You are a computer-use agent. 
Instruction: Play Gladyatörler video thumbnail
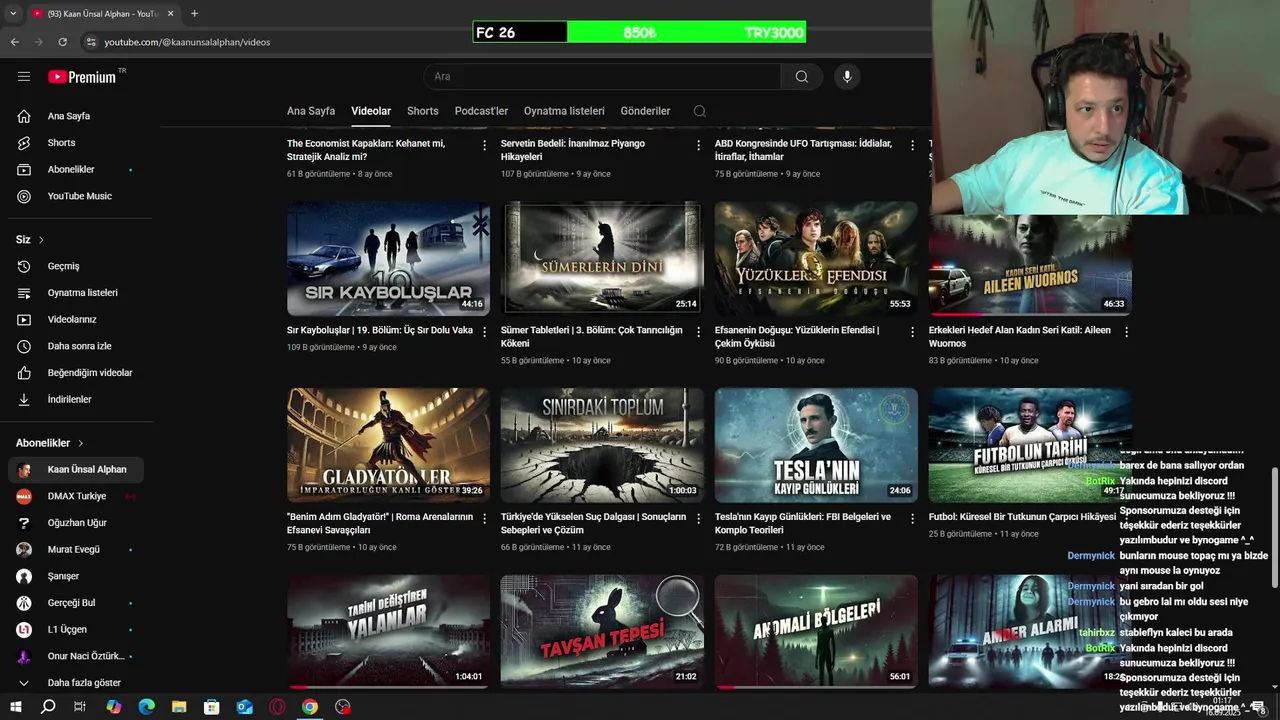point(388,445)
